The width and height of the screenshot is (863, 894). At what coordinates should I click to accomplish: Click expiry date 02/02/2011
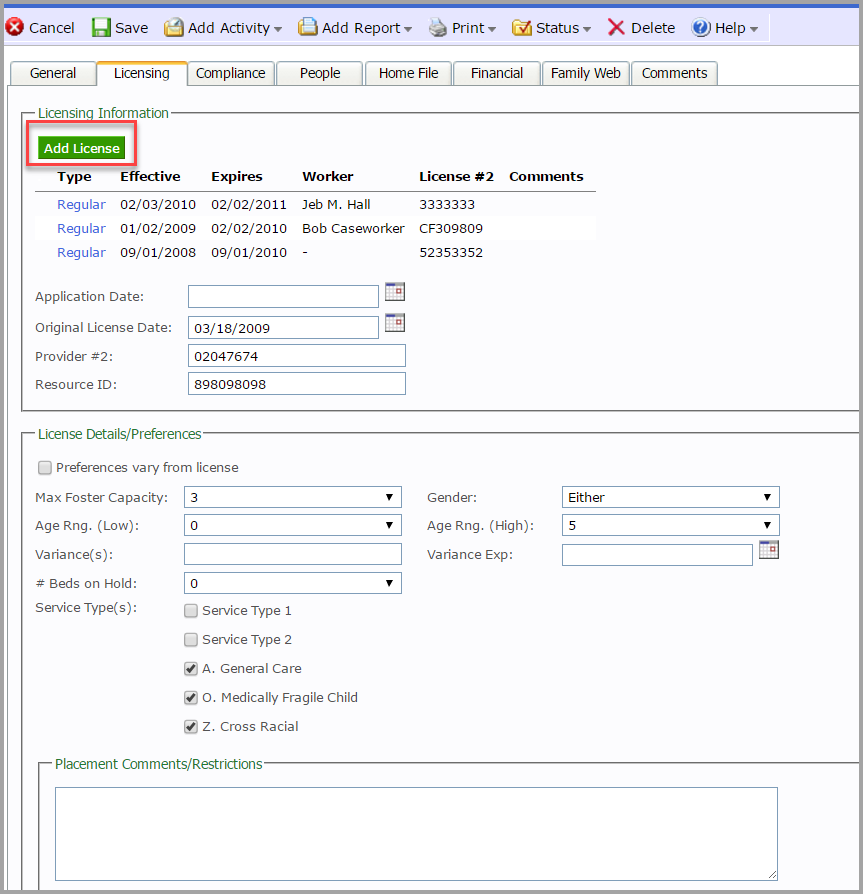click(x=249, y=205)
